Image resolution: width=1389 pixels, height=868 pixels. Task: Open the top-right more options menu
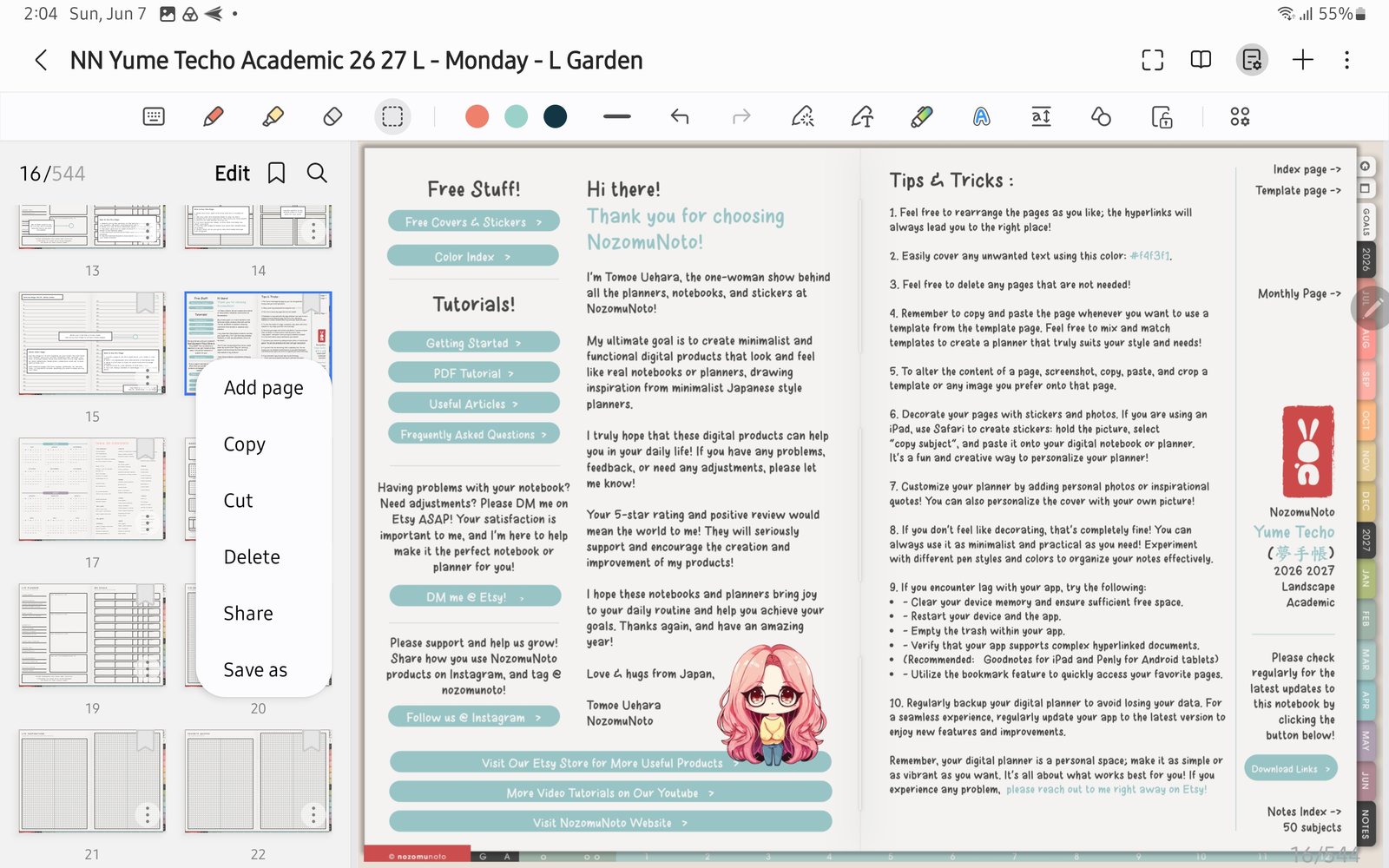[1346, 60]
